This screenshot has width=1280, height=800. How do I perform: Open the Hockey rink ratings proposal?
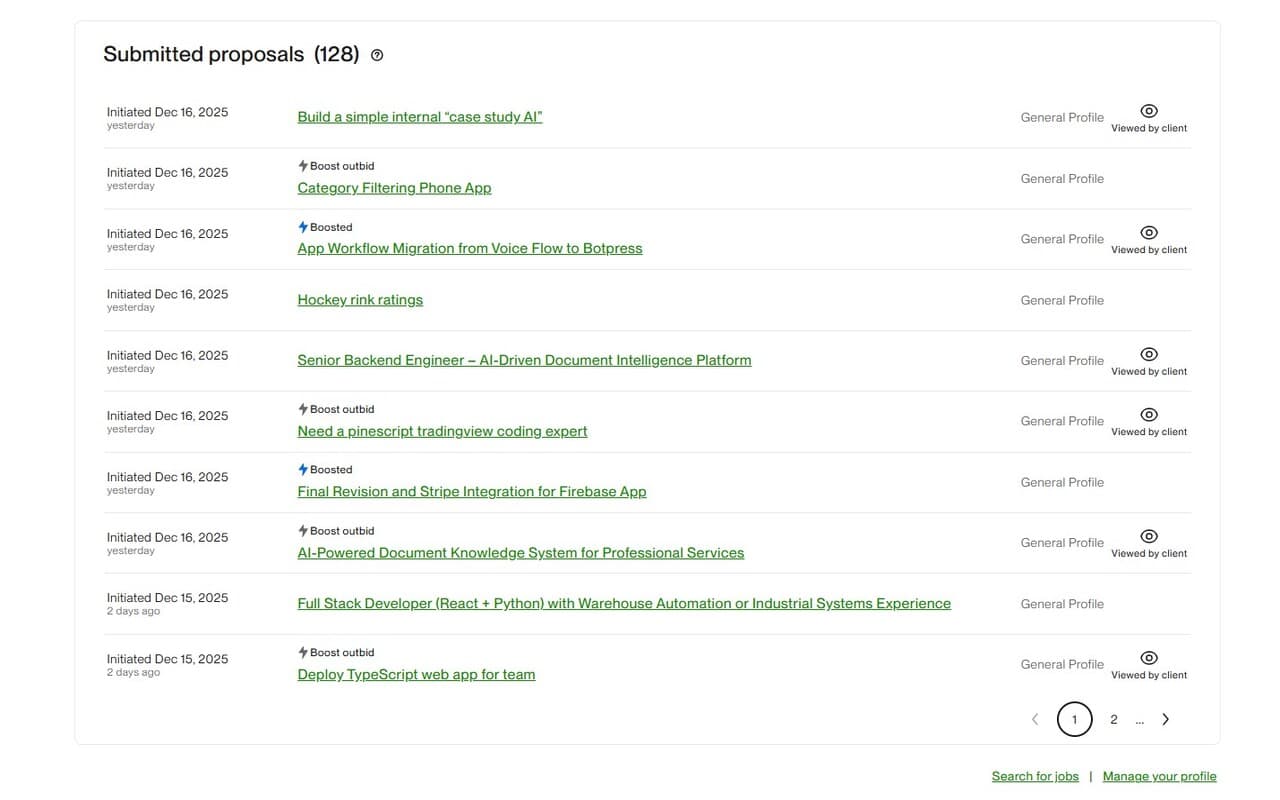click(359, 299)
